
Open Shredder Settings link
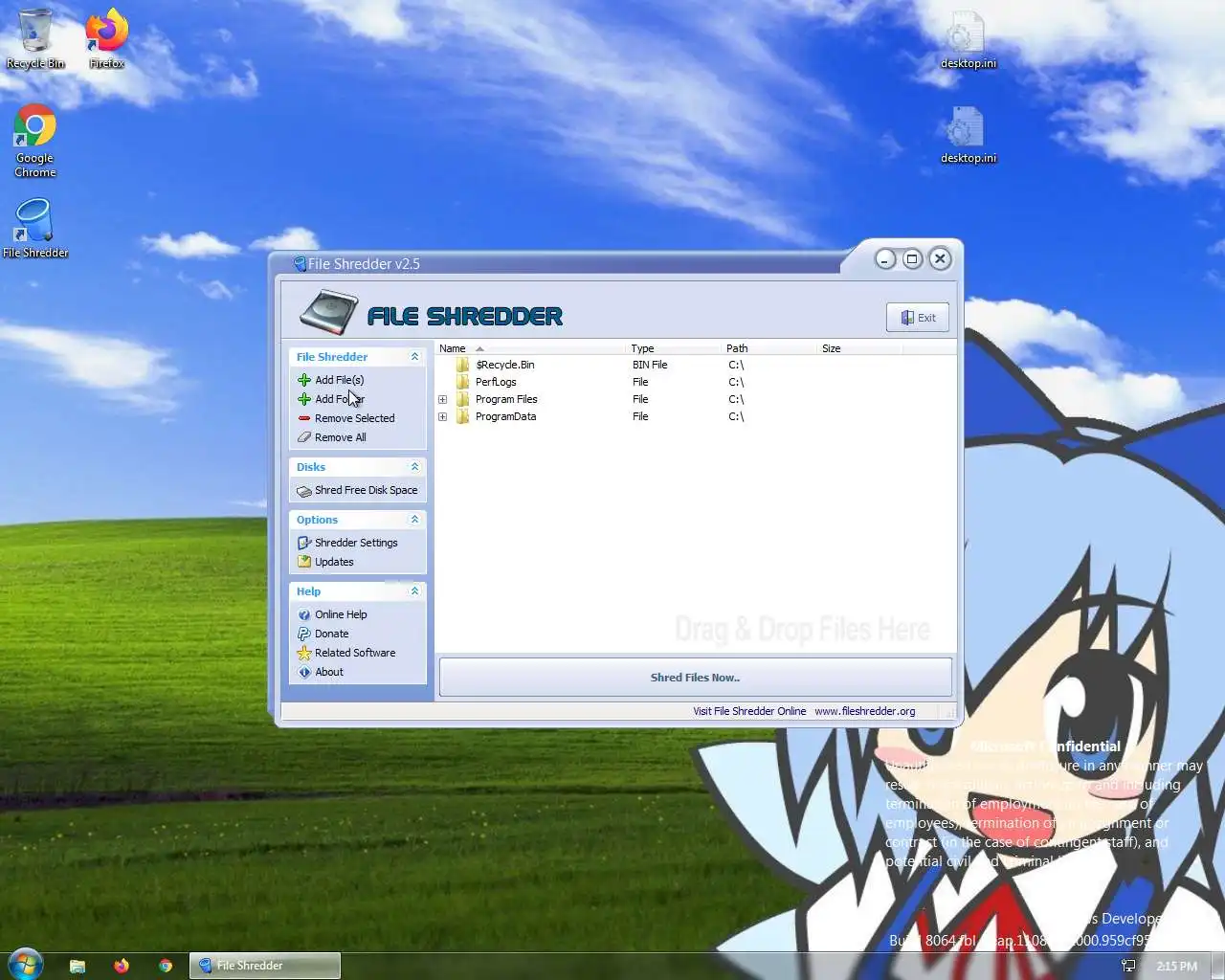tap(356, 543)
